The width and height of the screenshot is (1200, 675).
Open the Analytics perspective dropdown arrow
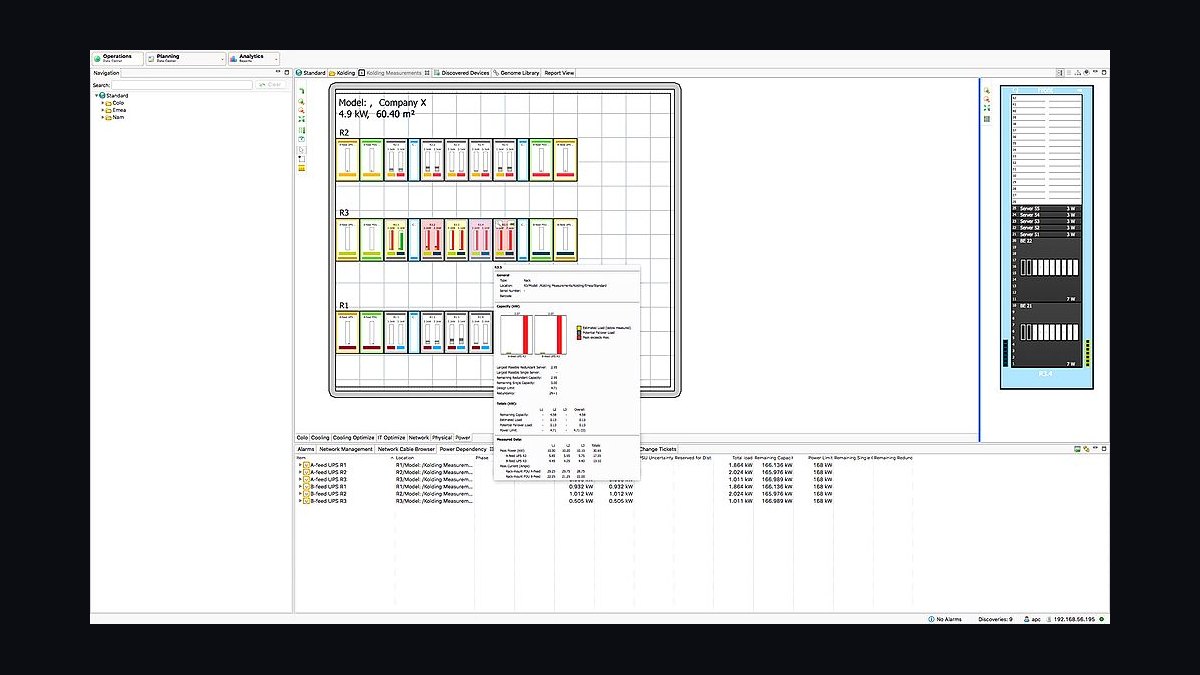click(x=275, y=59)
